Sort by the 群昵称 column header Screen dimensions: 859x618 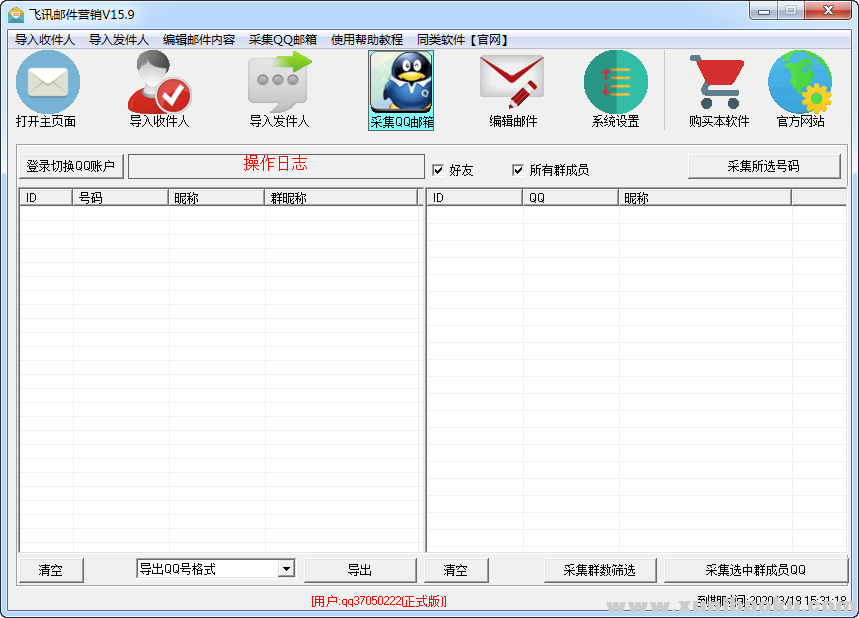[341, 198]
